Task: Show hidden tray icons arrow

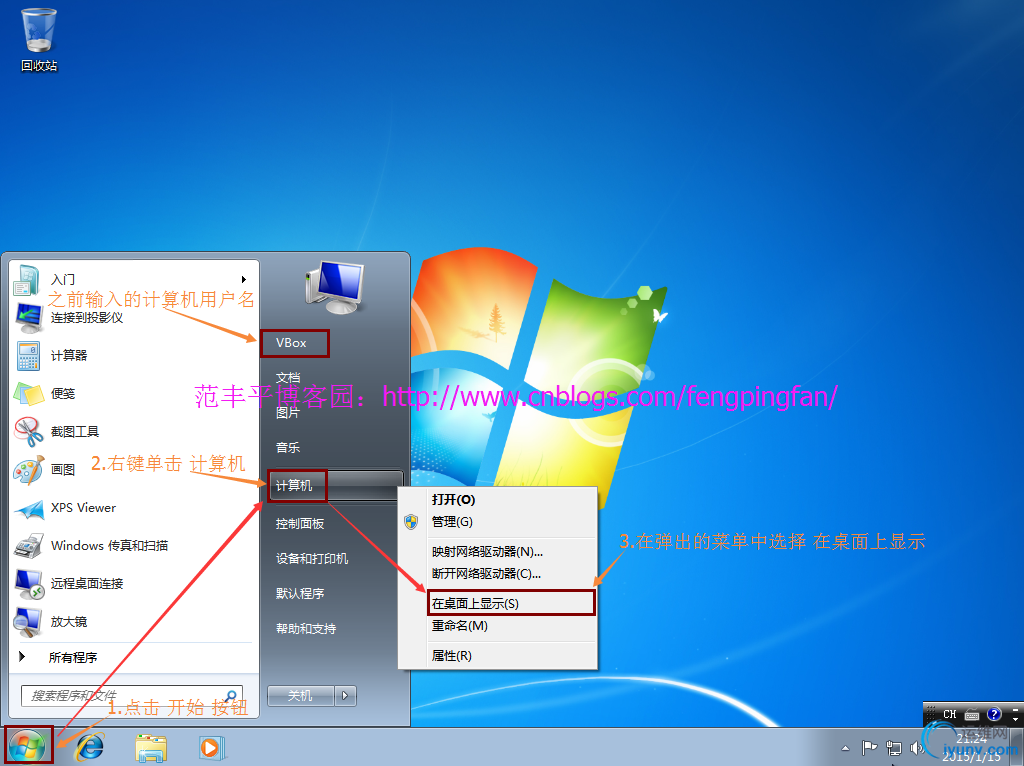Action: tap(846, 748)
